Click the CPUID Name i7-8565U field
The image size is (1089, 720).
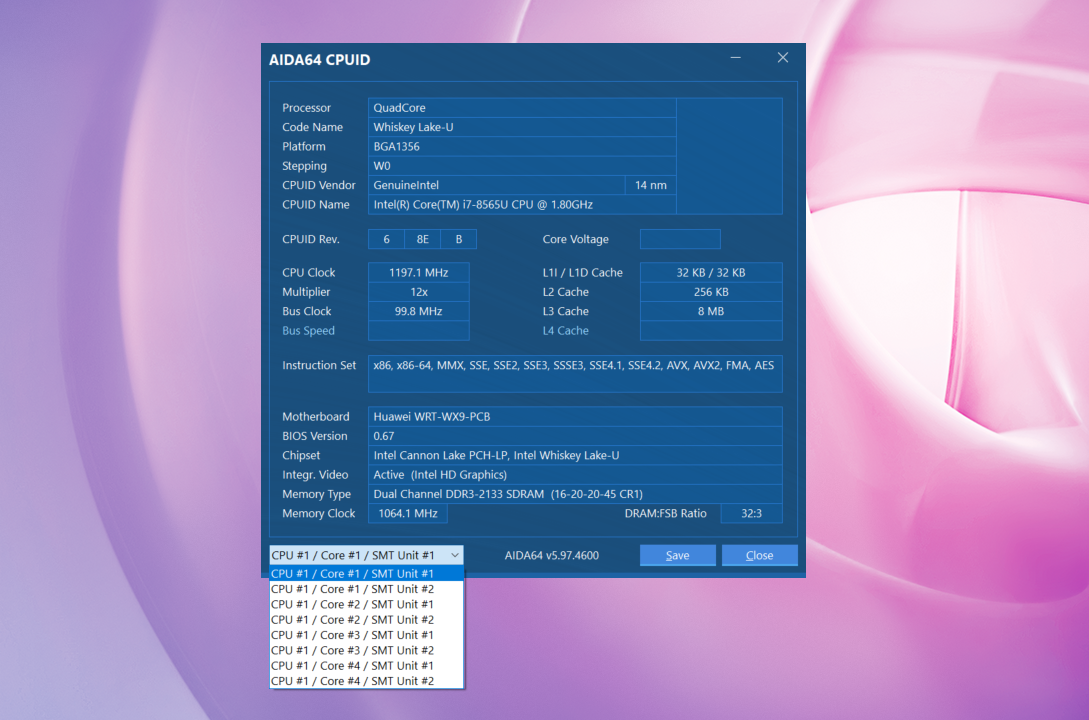coord(522,205)
